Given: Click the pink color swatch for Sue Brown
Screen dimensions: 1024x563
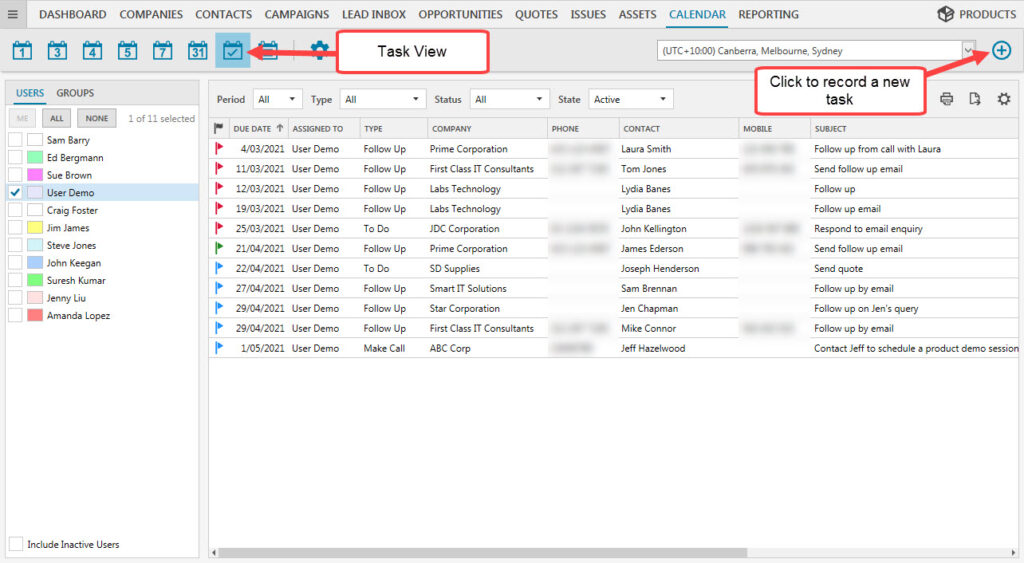Looking at the screenshot, I should pos(35,176).
